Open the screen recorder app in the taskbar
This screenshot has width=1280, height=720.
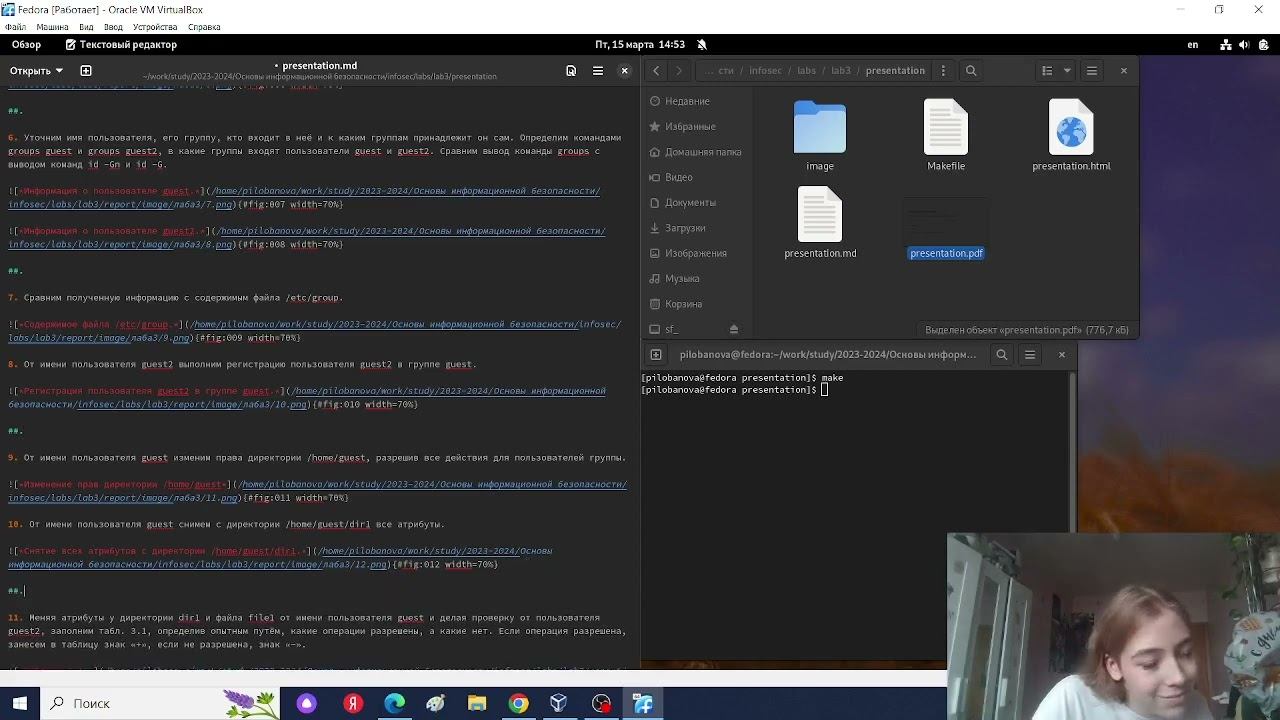pos(601,703)
